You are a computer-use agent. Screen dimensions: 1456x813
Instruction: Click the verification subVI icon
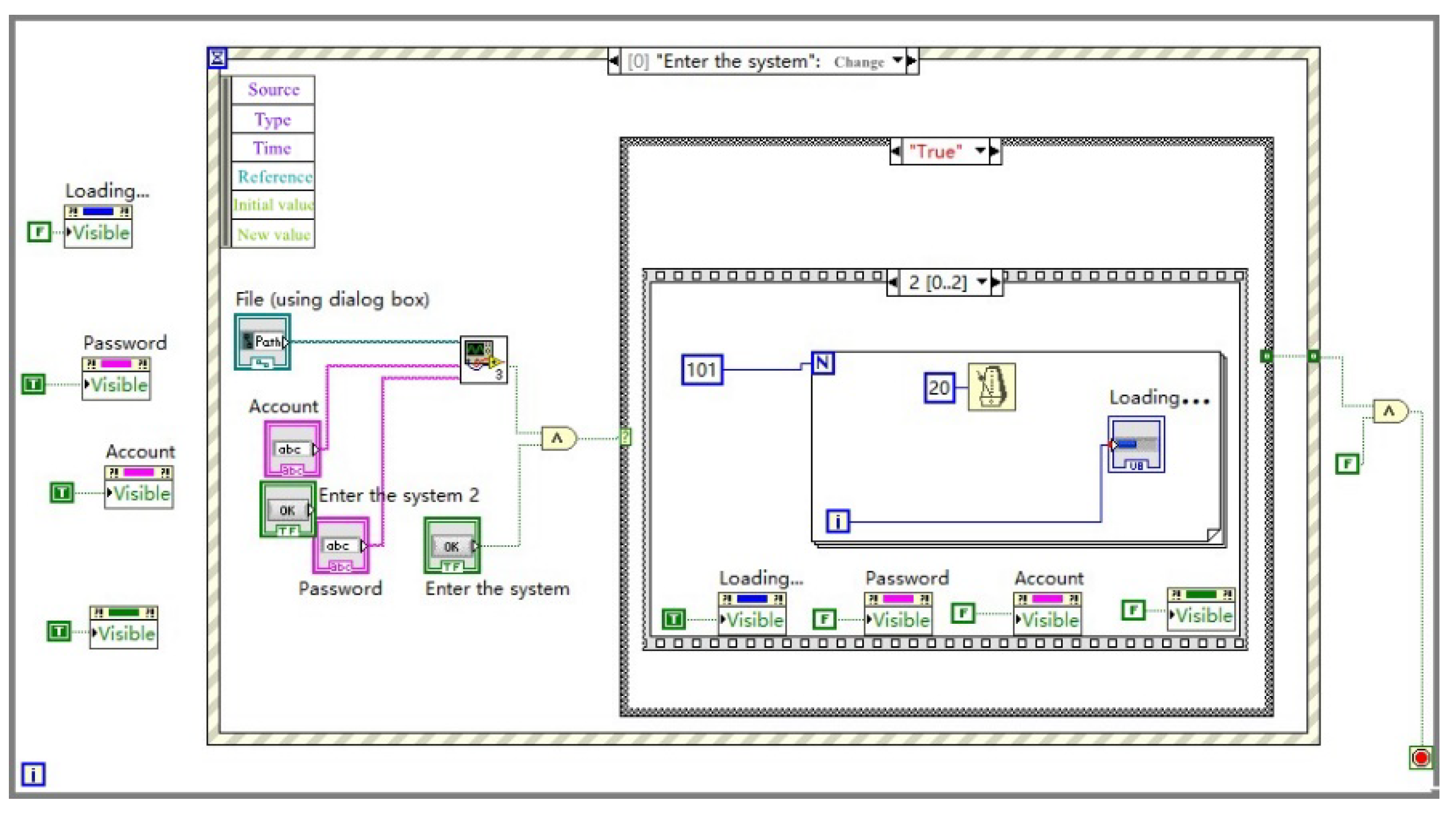(483, 359)
